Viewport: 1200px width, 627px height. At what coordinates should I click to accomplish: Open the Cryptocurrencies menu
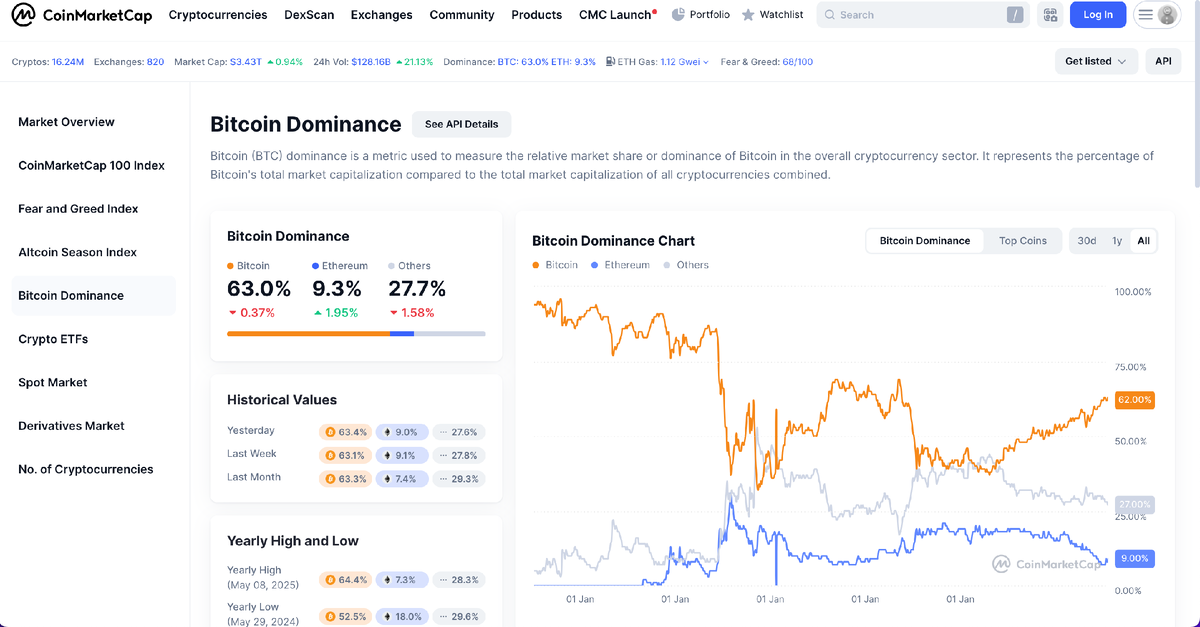coord(218,15)
